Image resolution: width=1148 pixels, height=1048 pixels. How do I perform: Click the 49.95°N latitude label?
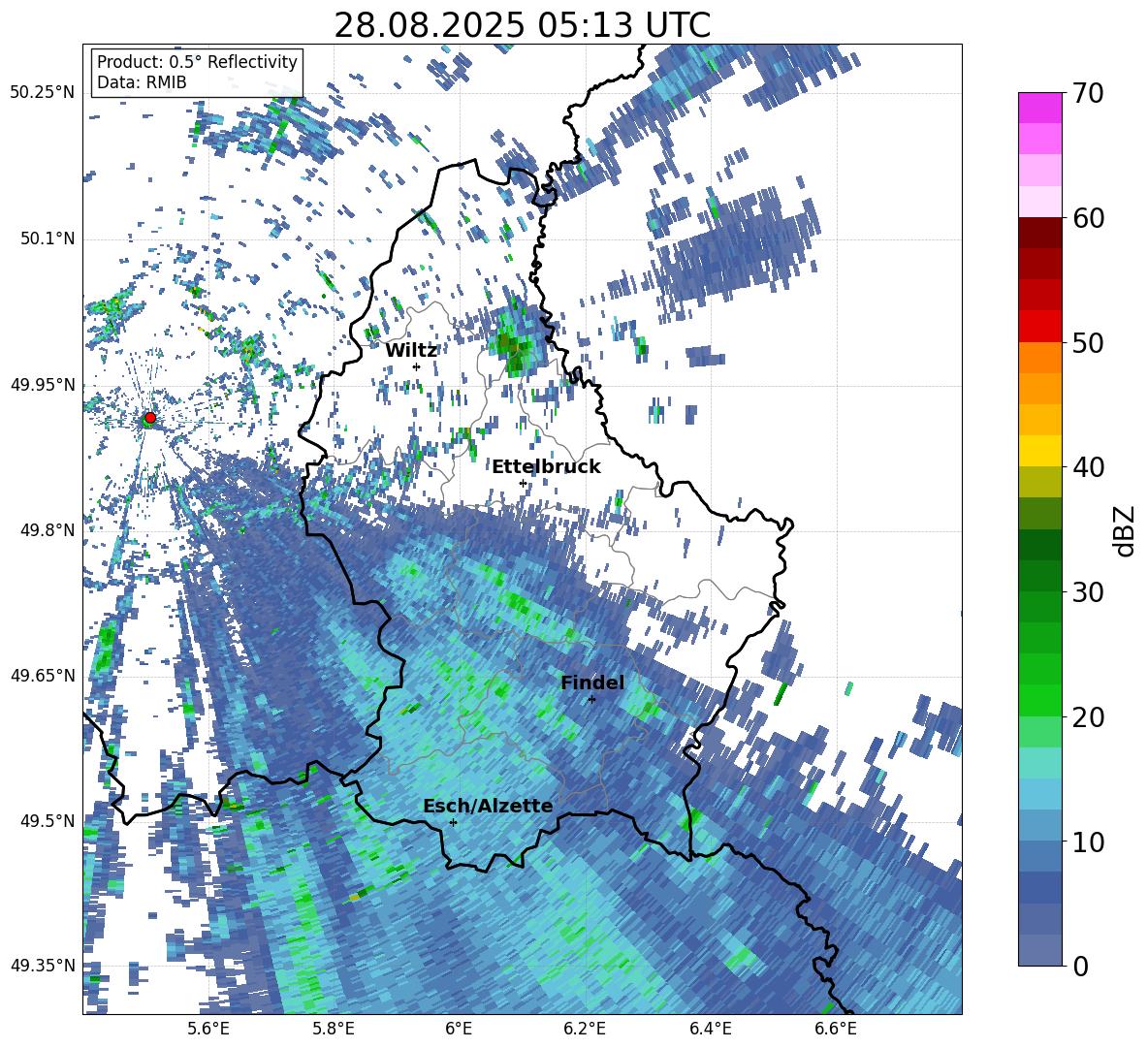coord(43,385)
